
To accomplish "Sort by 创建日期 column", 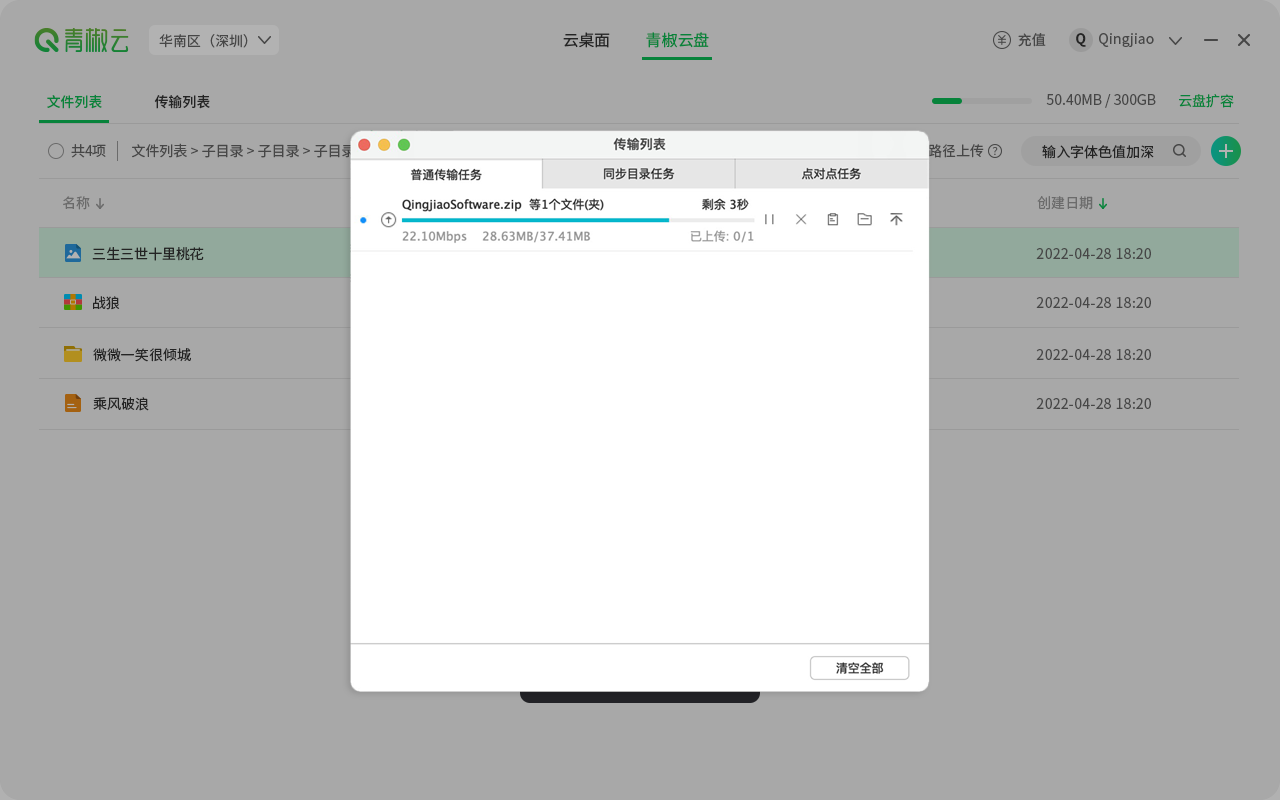I will tap(1073, 203).
